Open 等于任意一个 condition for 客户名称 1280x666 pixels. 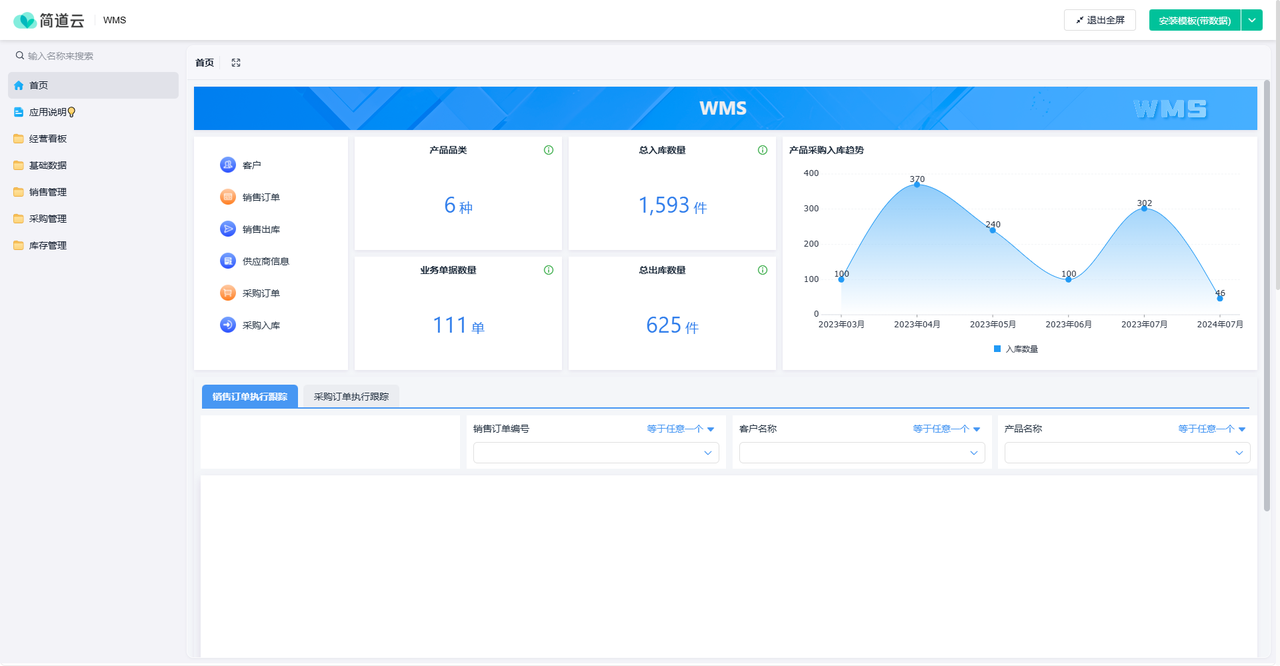pyautogui.click(x=947, y=429)
